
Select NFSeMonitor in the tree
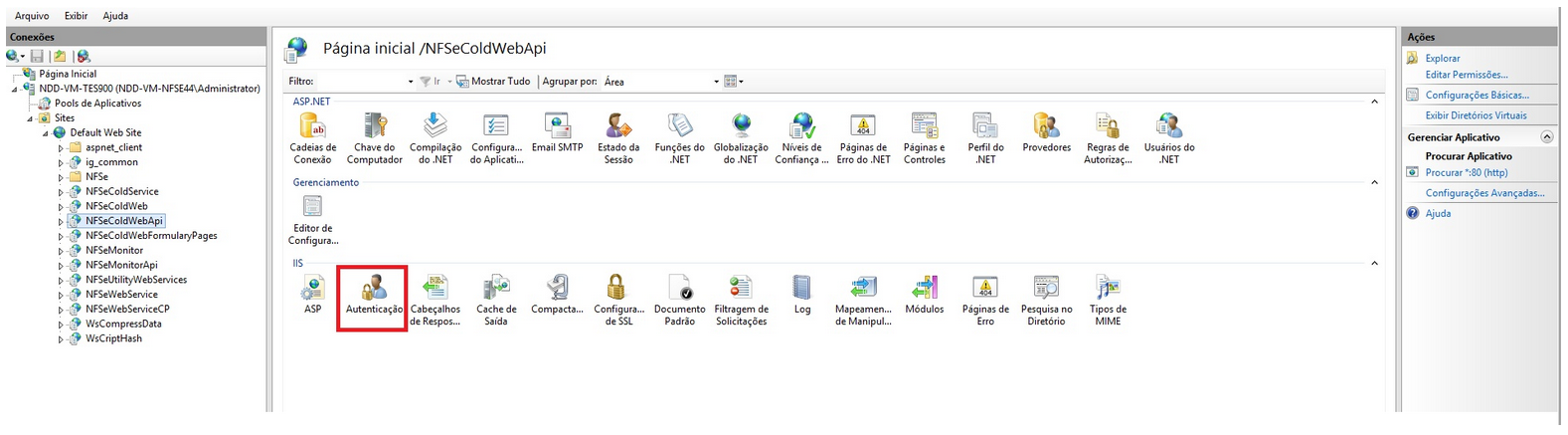click(114, 251)
